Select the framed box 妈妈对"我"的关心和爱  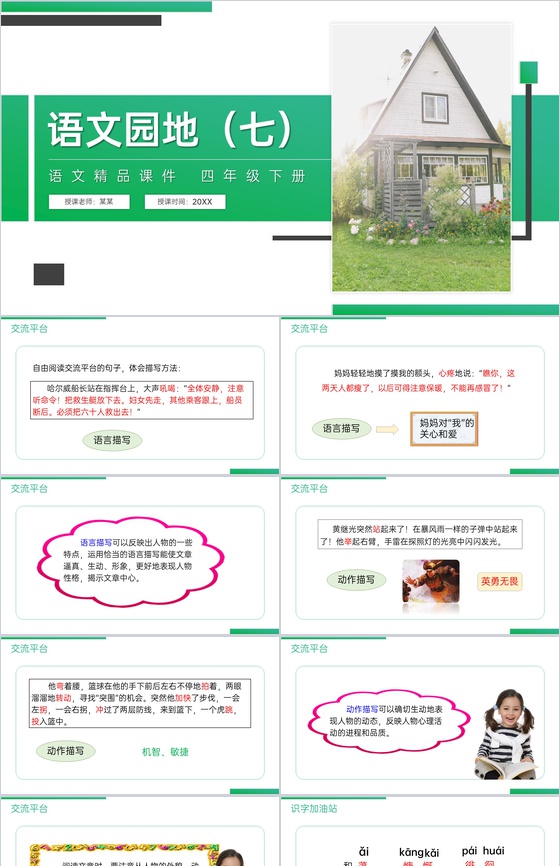[x=444, y=429]
